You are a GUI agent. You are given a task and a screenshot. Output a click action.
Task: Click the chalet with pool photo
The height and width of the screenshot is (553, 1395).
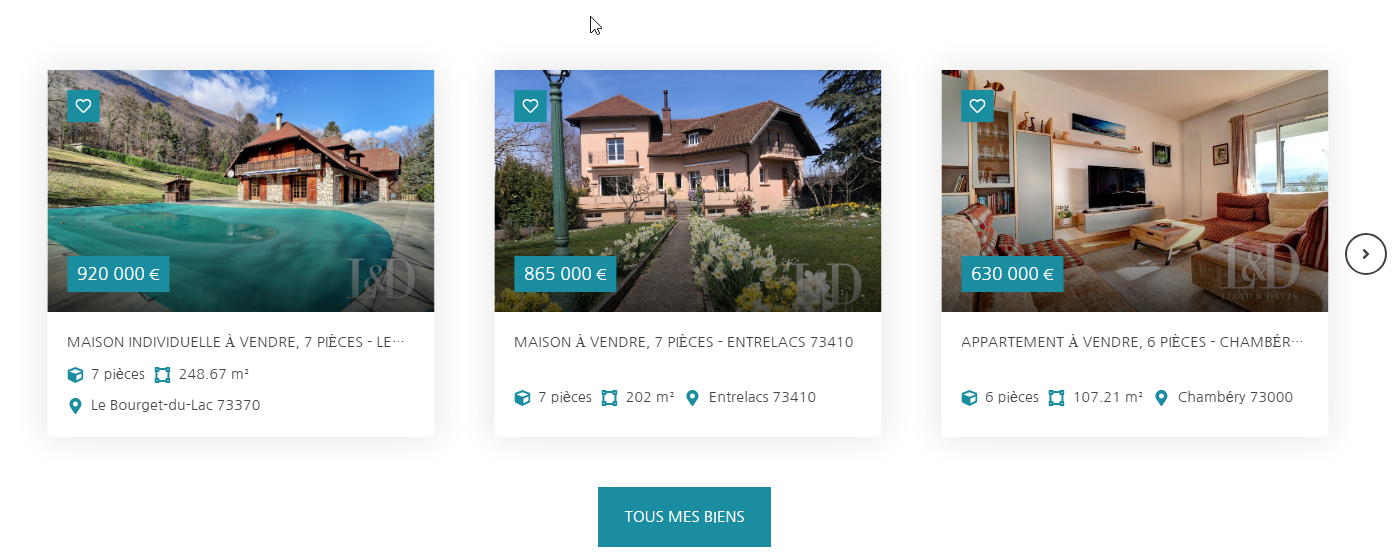[241, 191]
